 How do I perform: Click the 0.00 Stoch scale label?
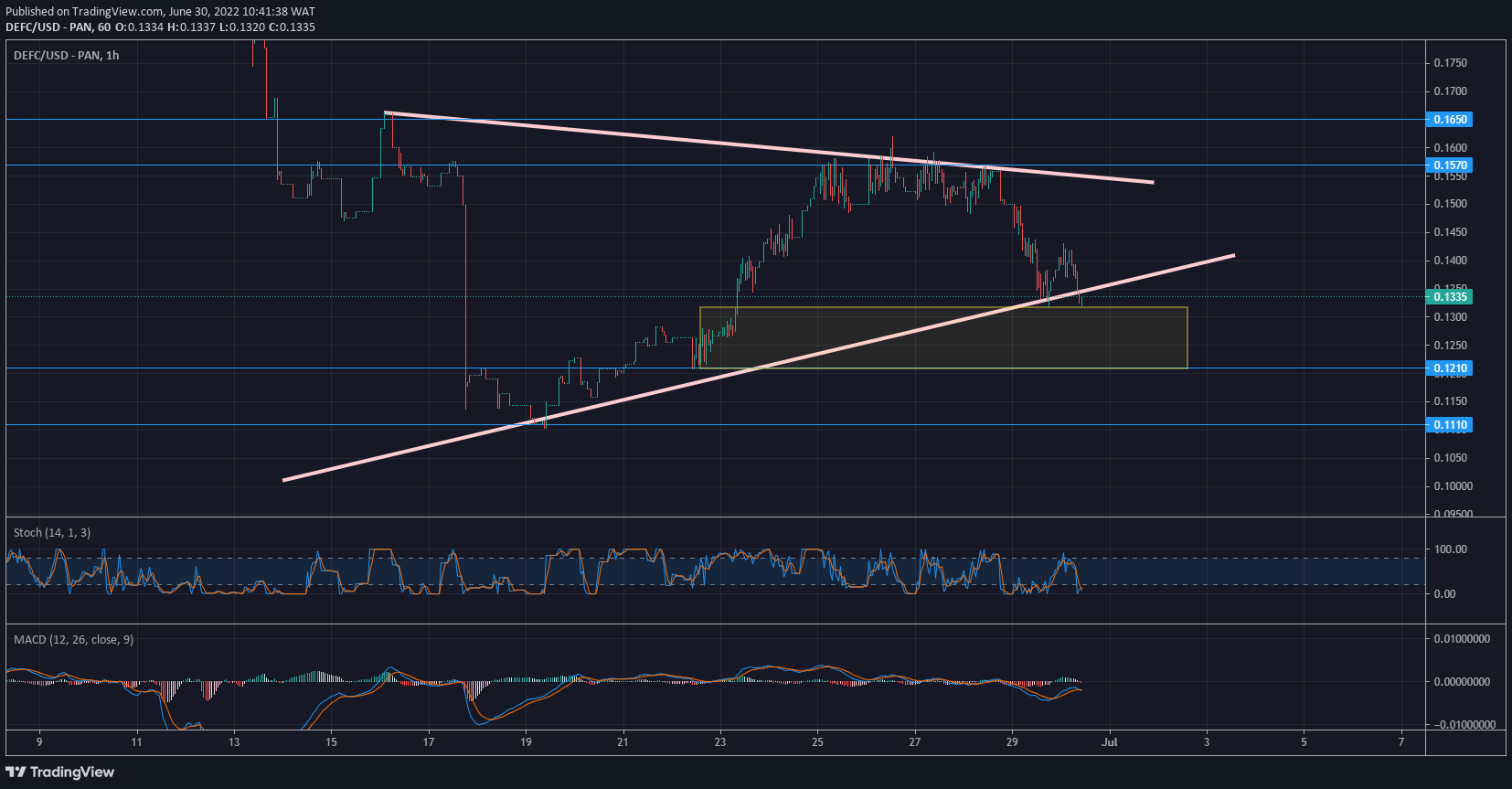[1444, 594]
